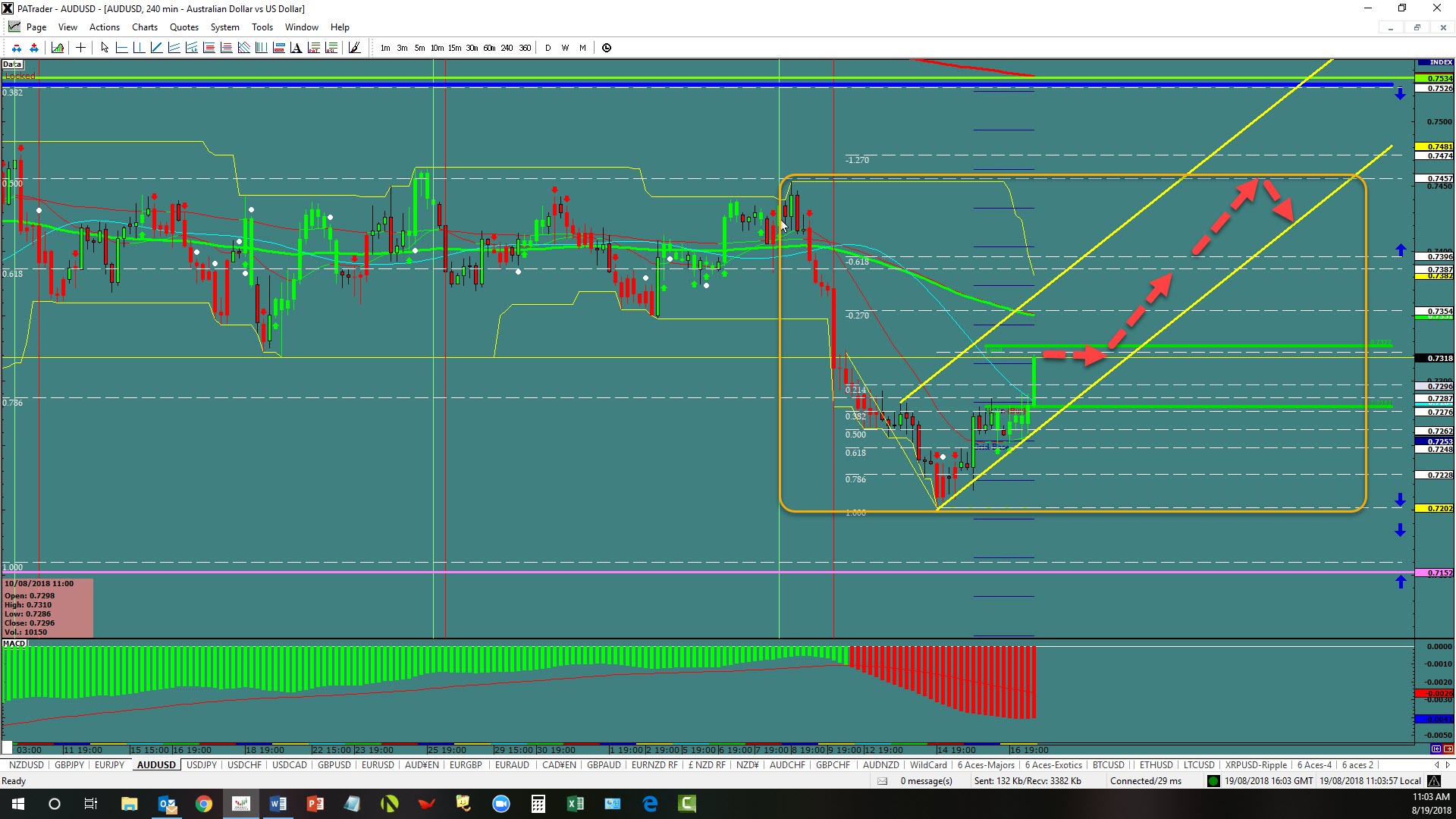Open the Help menu

[340, 27]
